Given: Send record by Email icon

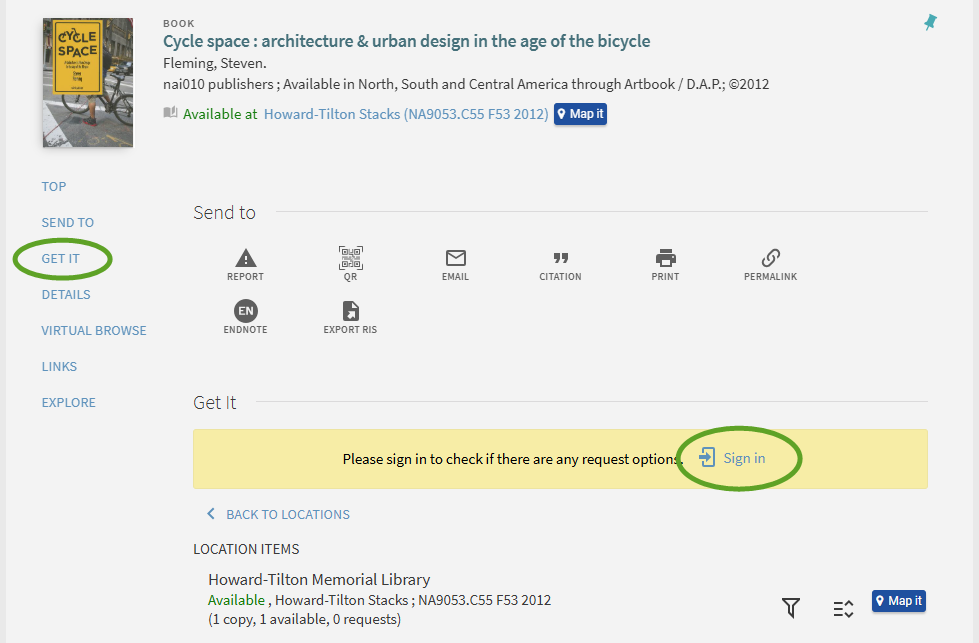Looking at the screenshot, I should coord(455,259).
